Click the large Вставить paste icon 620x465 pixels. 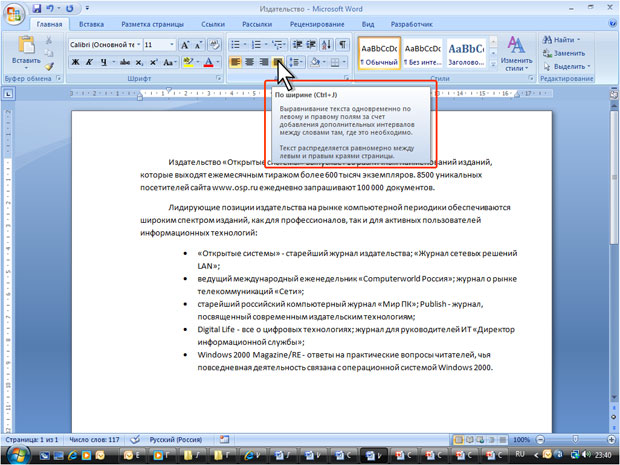26,44
